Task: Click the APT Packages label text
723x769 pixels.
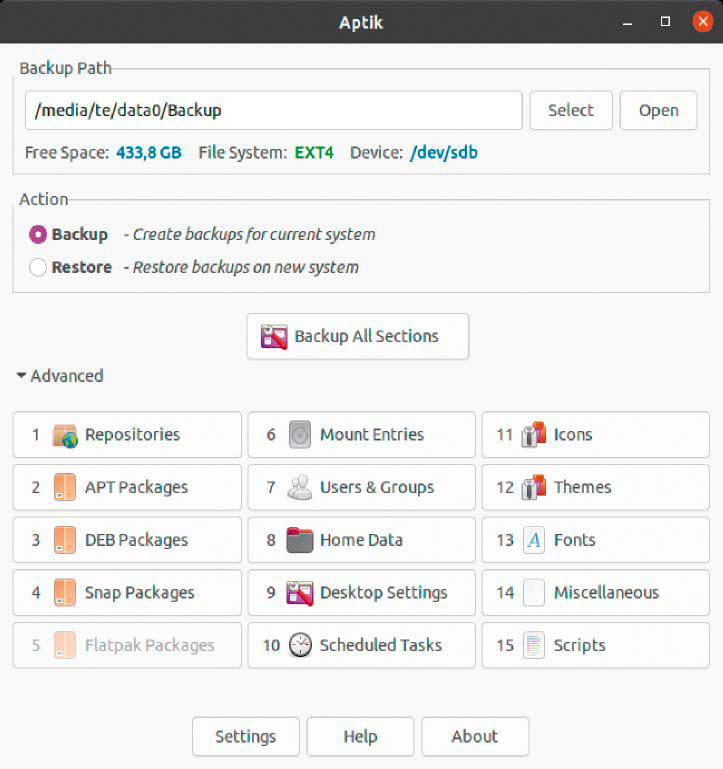Action: 136,487
